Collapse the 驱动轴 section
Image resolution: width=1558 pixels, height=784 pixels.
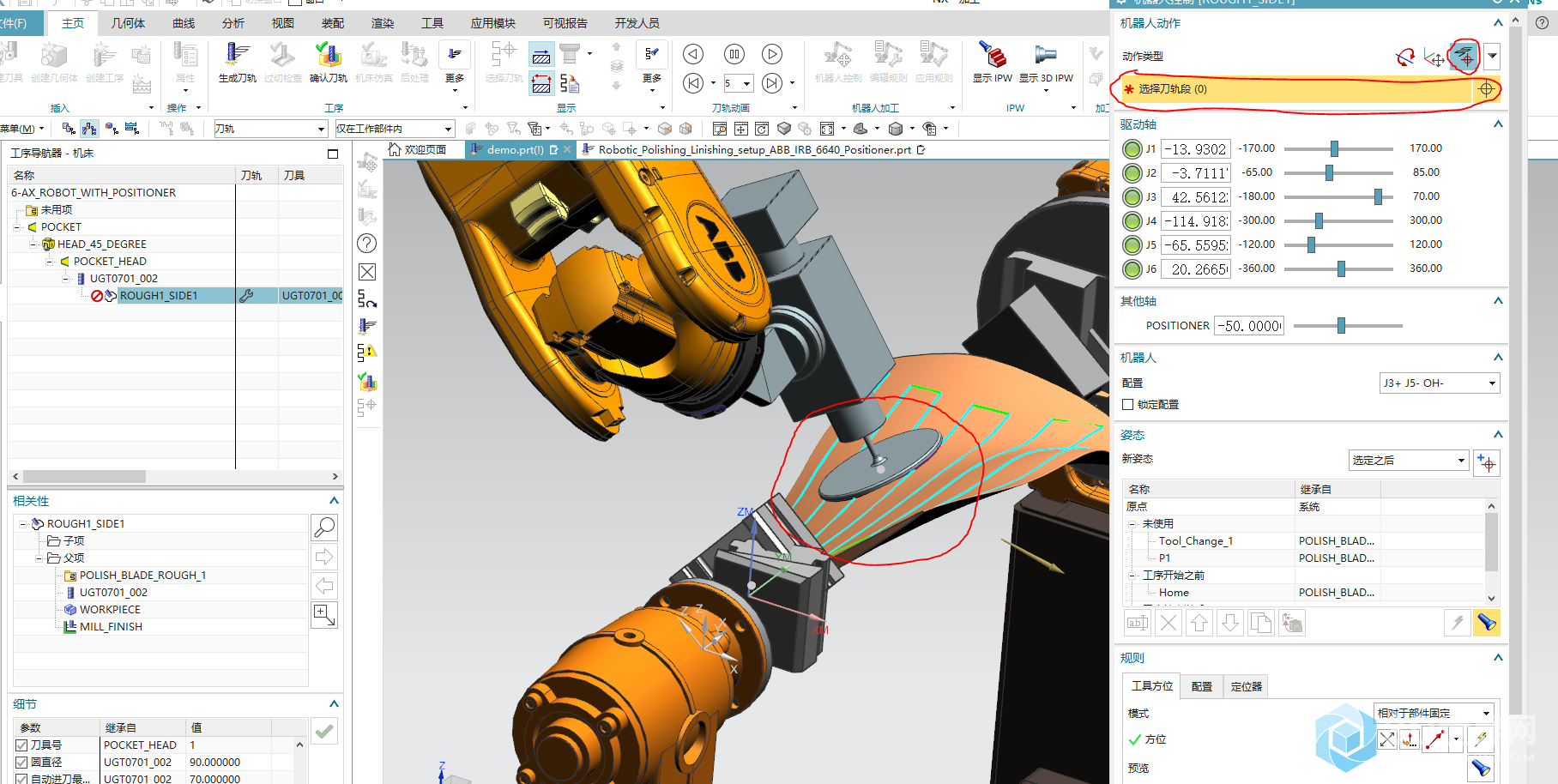tap(1498, 124)
